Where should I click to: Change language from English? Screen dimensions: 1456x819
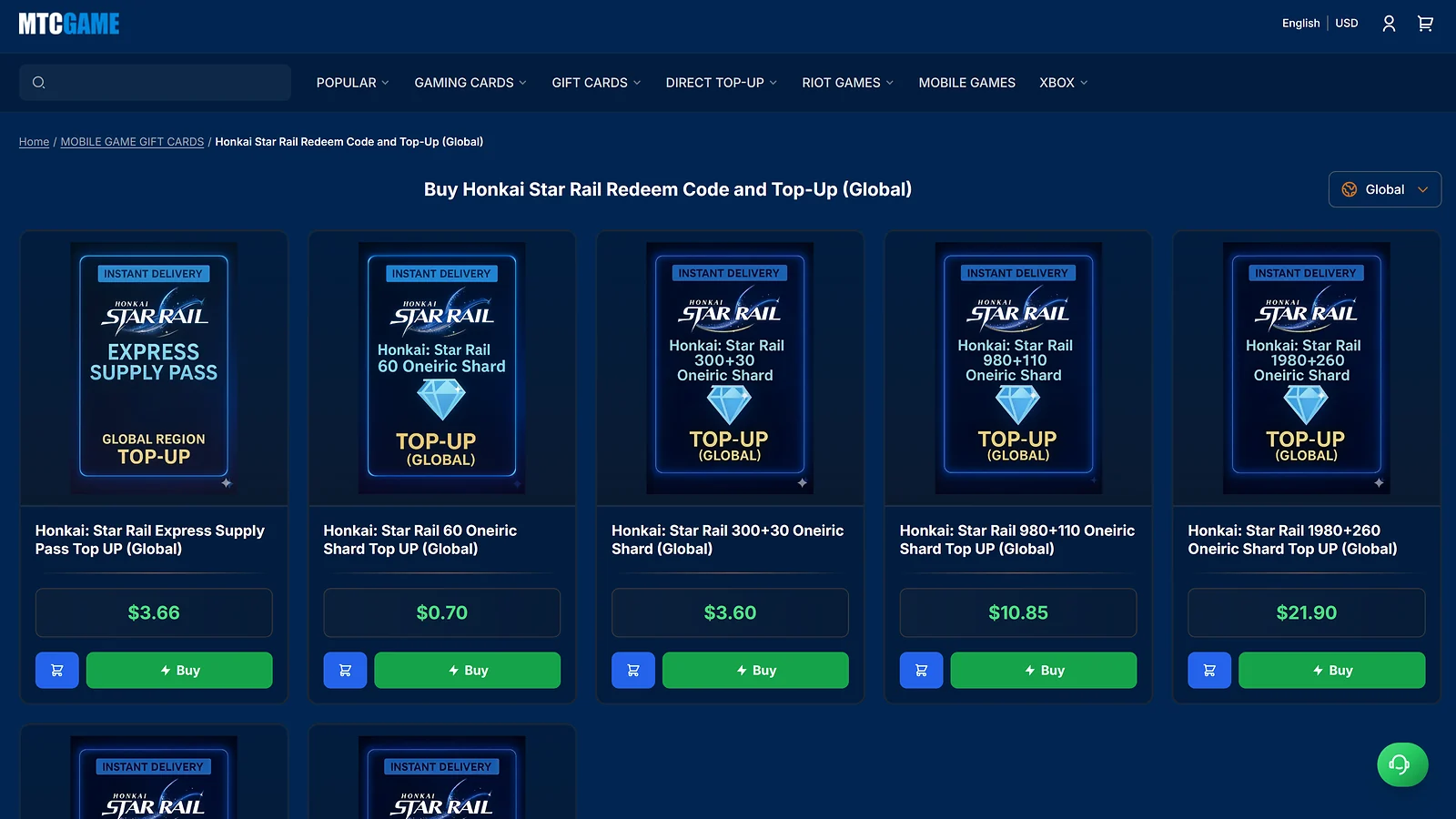click(1300, 24)
